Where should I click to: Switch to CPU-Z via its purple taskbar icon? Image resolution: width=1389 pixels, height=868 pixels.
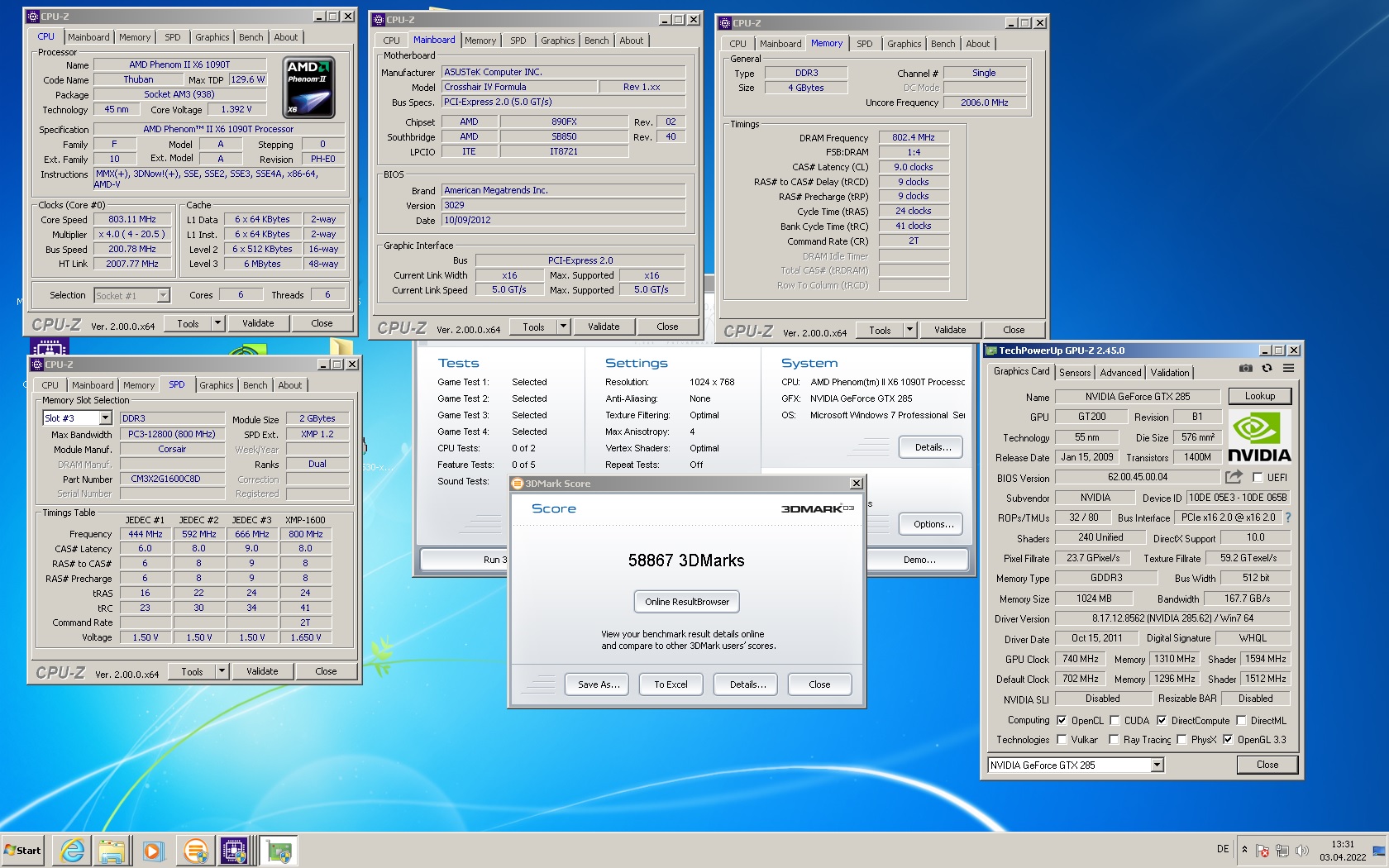point(234,850)
